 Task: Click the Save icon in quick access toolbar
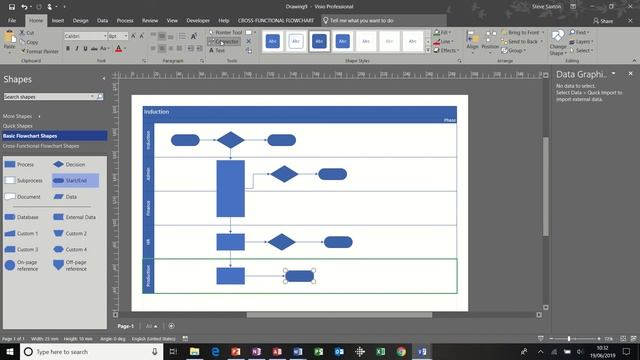12,7
